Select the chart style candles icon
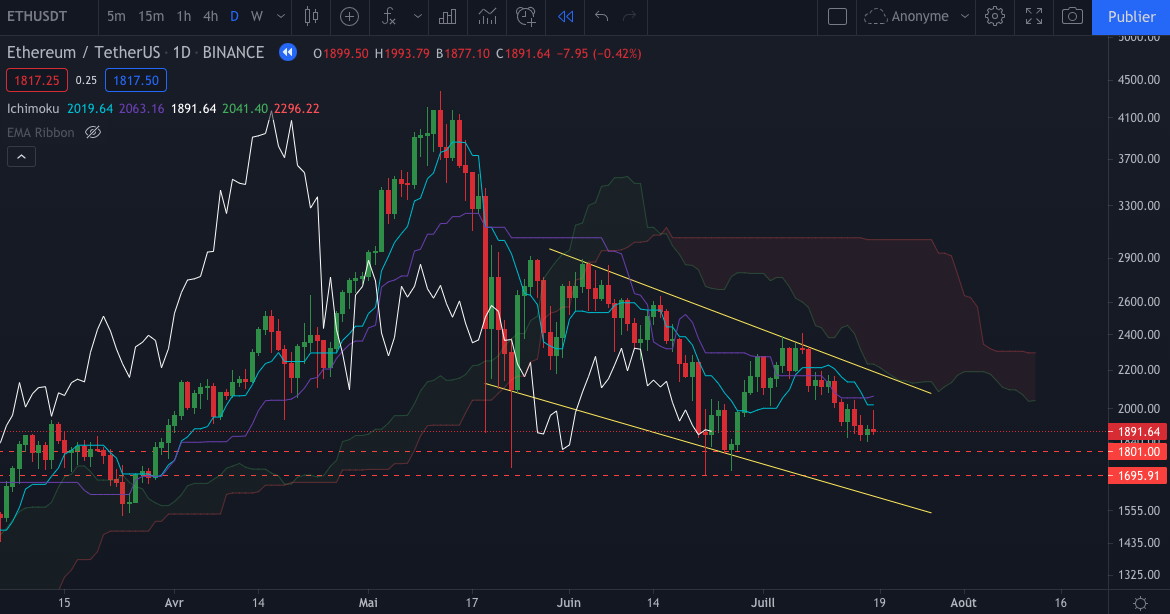The image size is (1170, 614). [x=310, y=17]
